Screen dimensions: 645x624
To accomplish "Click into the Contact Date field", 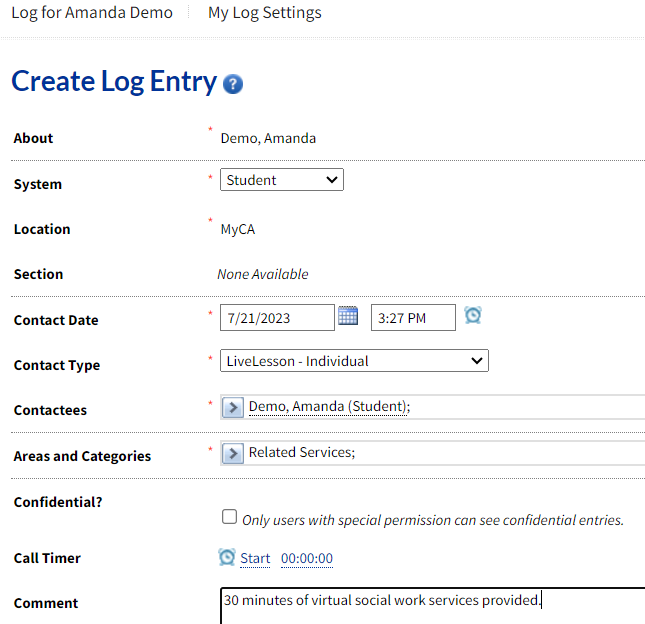I will [277, 318].
